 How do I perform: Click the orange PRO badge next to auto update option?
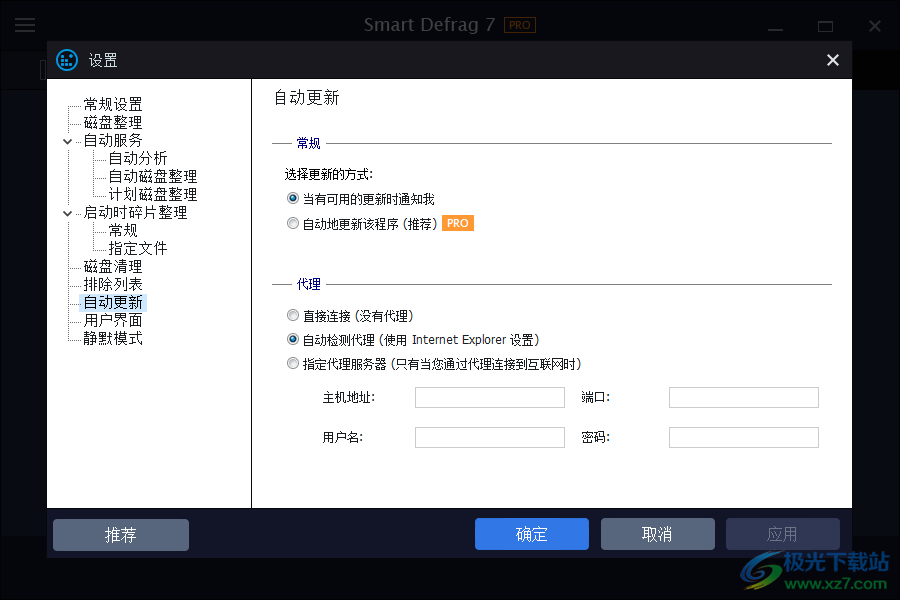pos(457,223)
